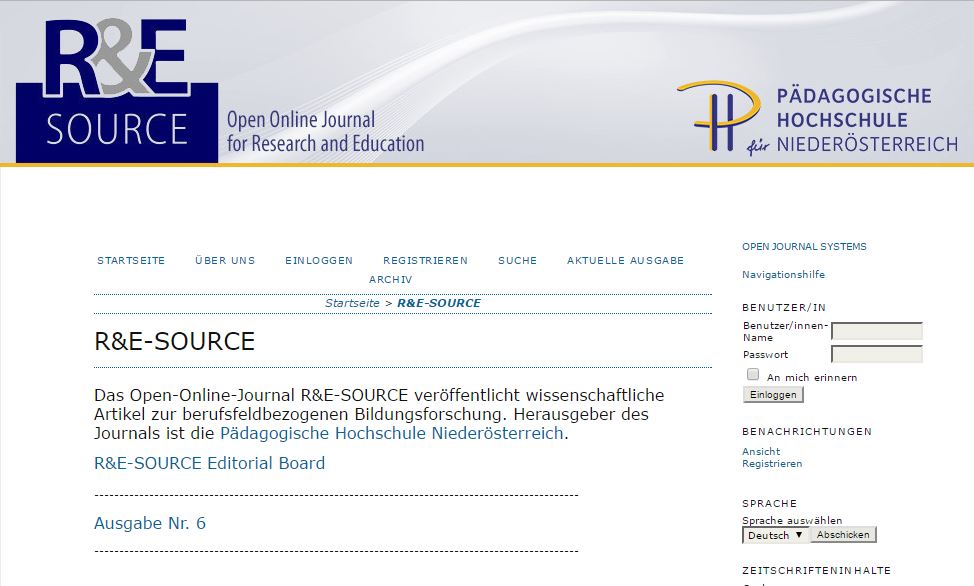This screenshot has width=974, height=586.
Task: Click the Zeitschrifteninhalte sidebar heading
Action: pos(816,570)
